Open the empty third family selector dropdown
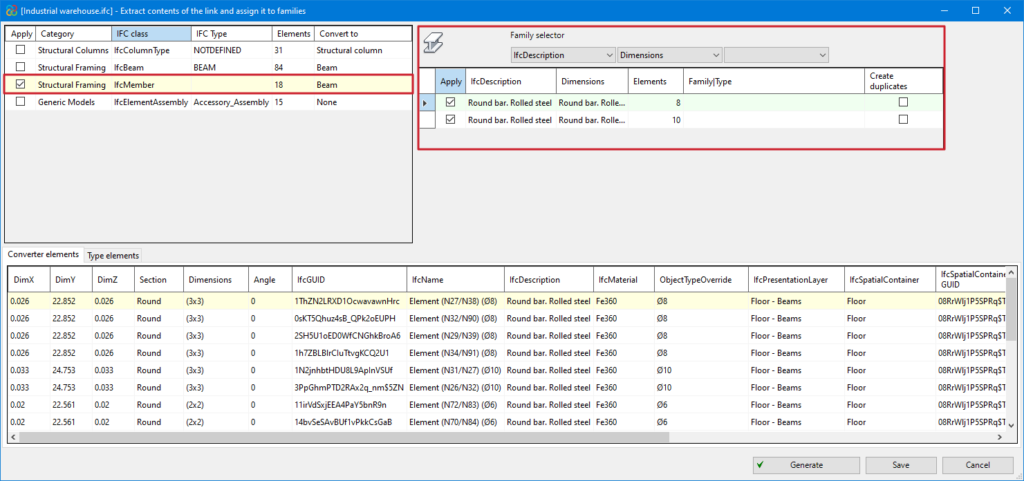The width and height of the screenshot is (1024, 481). (x=776, y=55)
